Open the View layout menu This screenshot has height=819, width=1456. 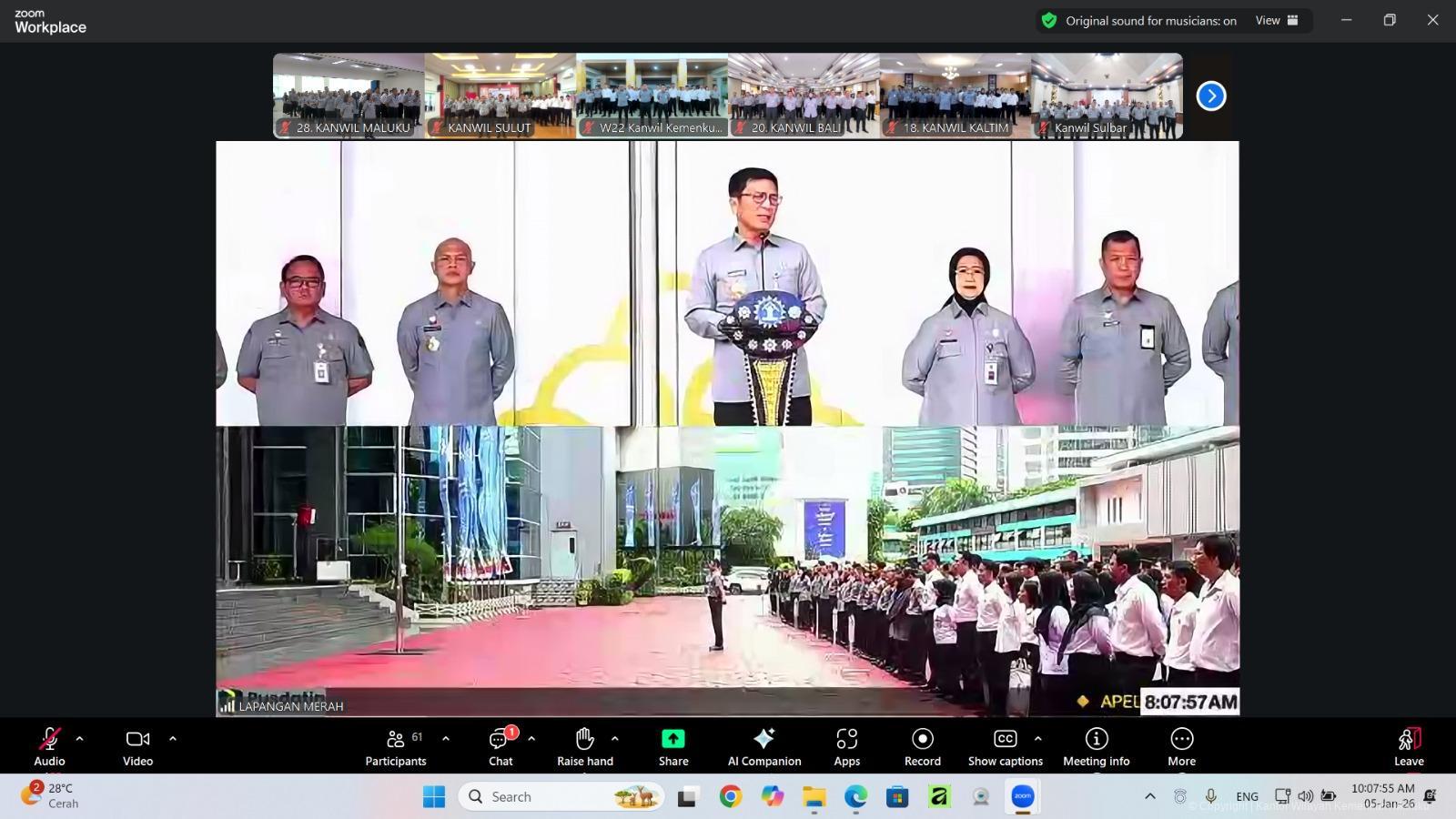point(1277,20)
